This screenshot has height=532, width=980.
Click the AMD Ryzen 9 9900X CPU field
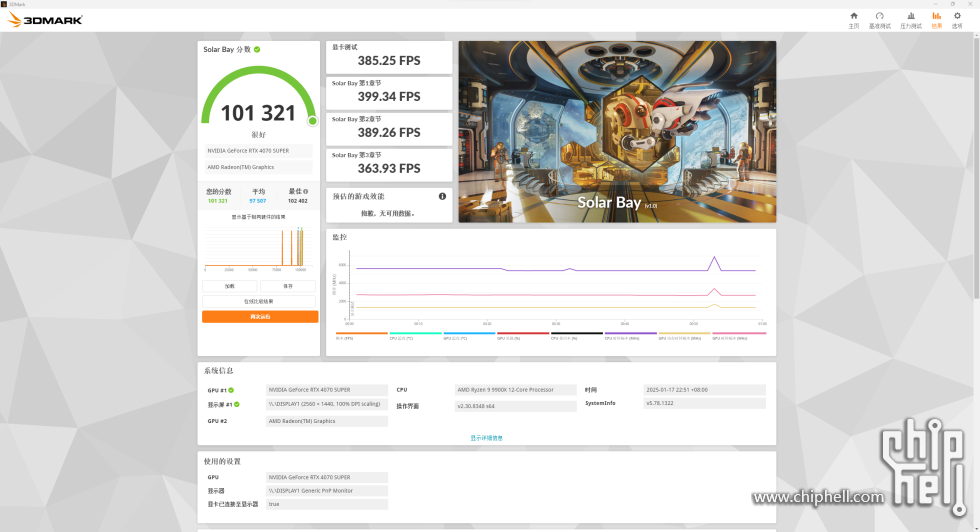[516, 390]
